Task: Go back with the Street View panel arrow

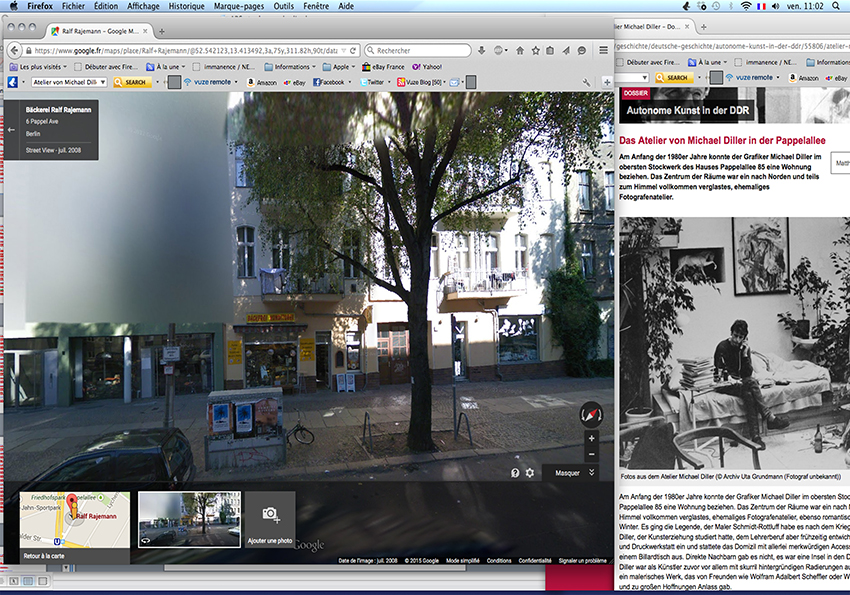Action: click(x=11, y=130)
